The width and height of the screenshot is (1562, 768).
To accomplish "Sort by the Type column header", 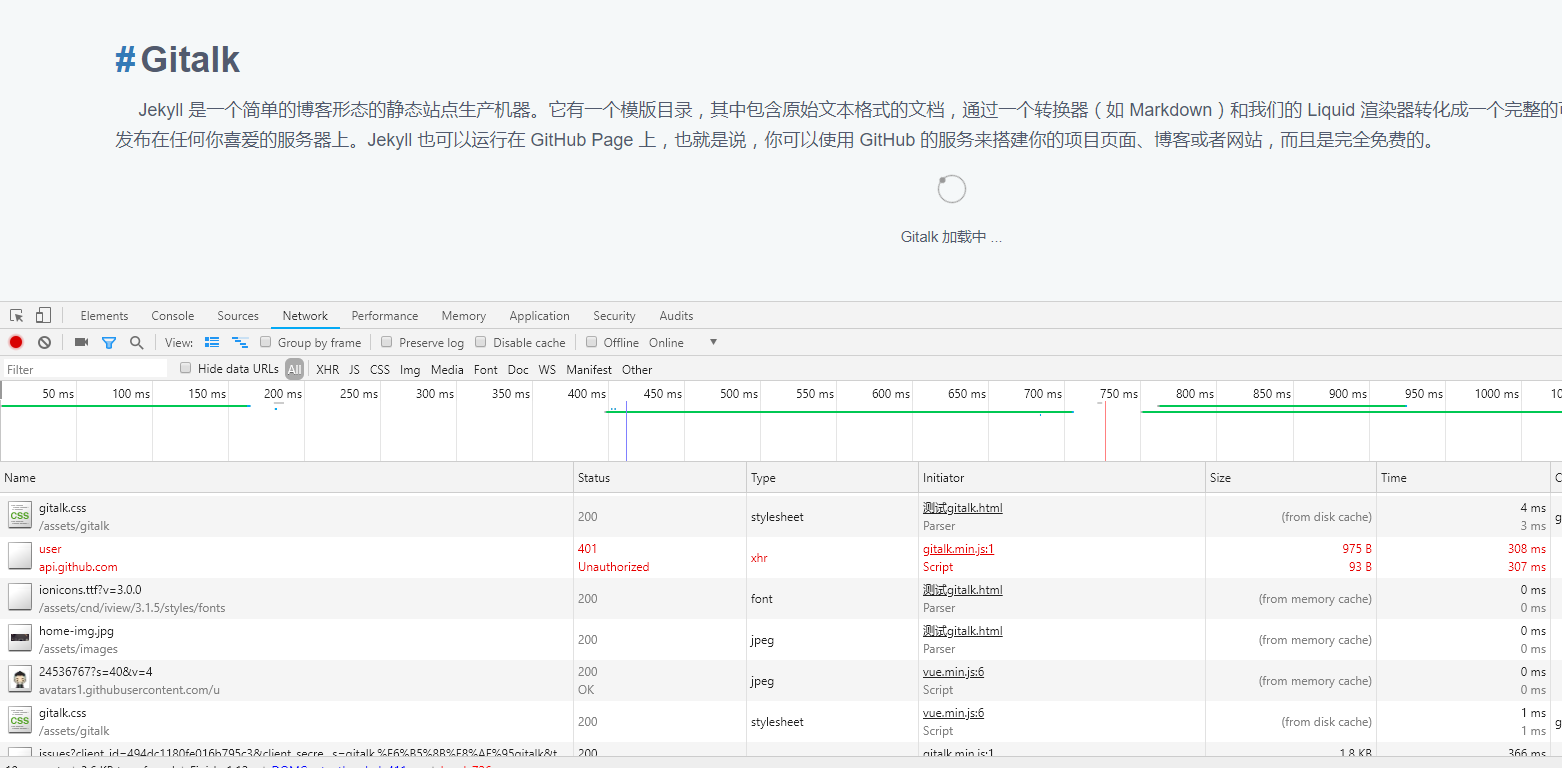I will point(833,478).
